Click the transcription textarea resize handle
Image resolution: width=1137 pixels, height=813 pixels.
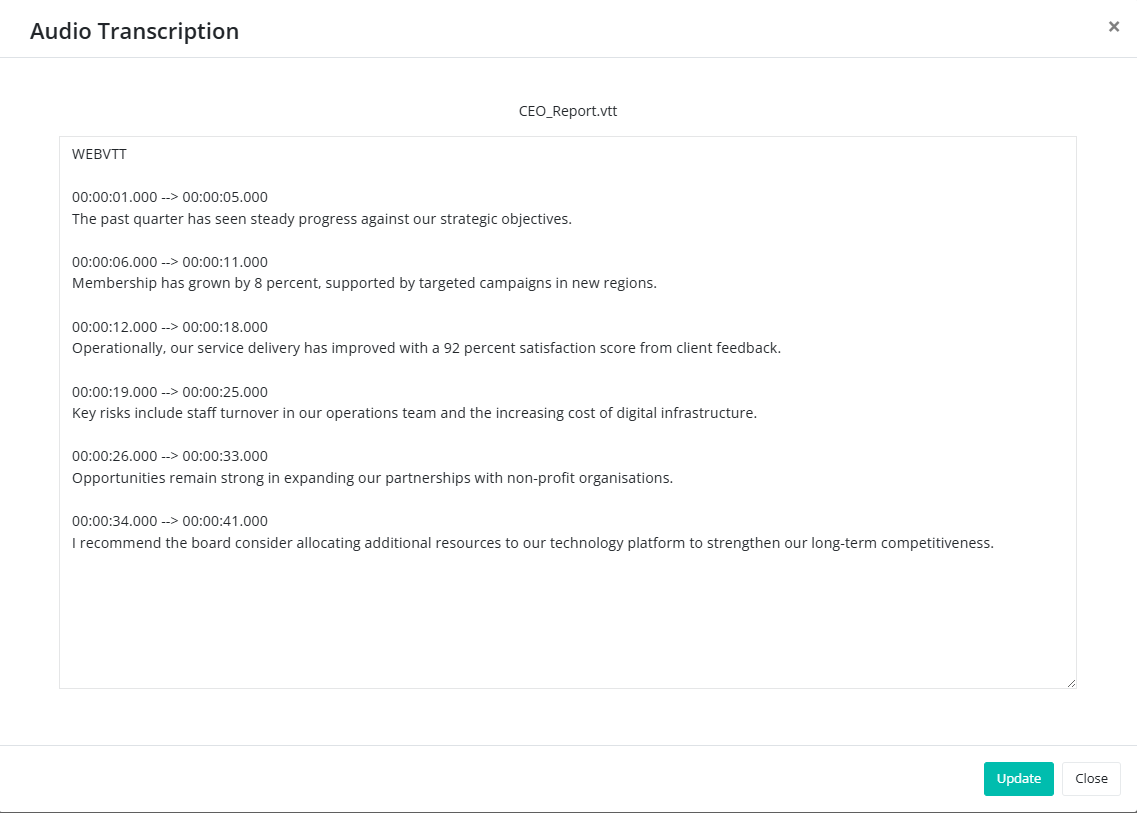click(x=1070, y=682)
